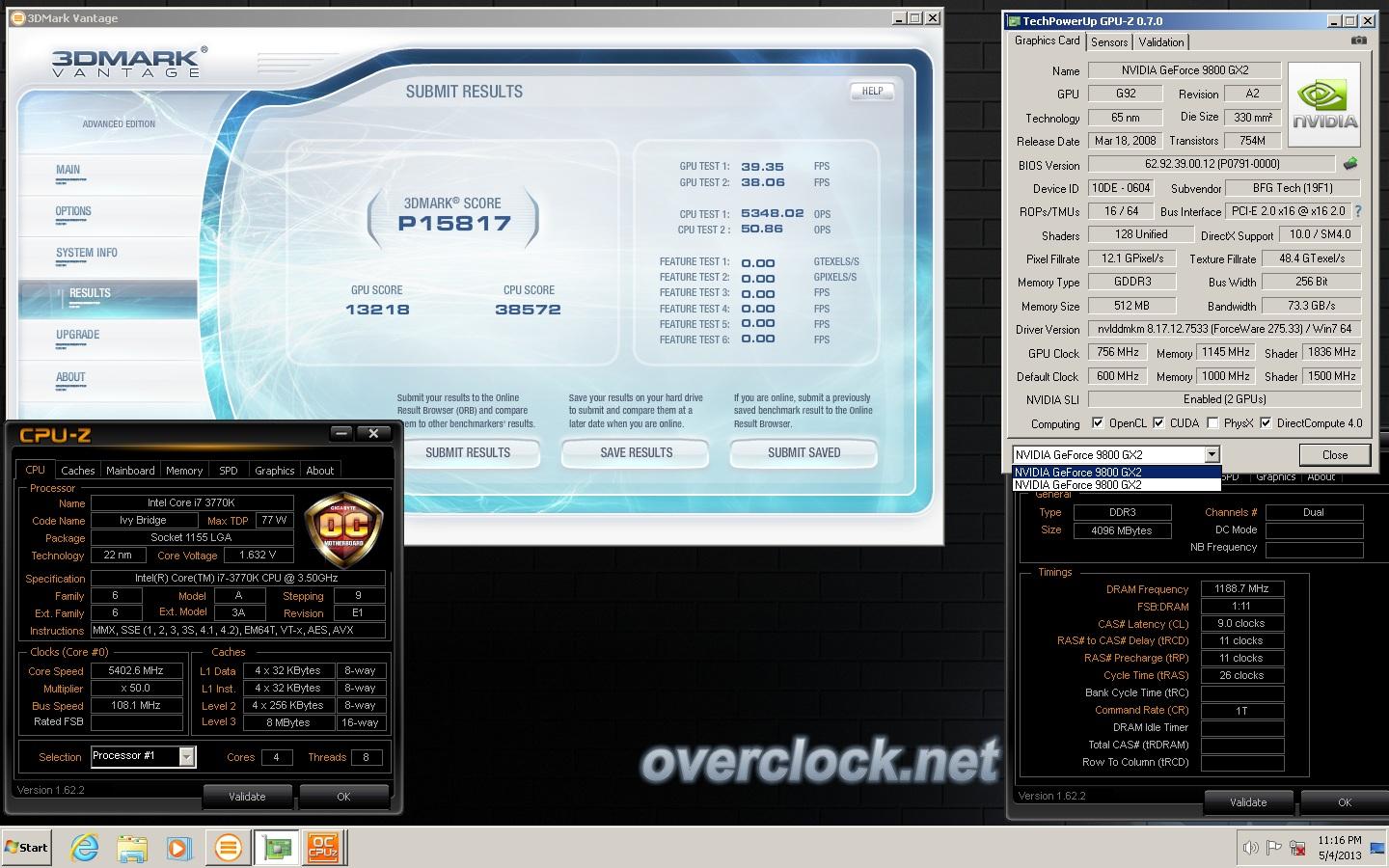Go to SYSTEM INFO in 3DMark sidebar
1389x868 pixels.
click(87, 253)
